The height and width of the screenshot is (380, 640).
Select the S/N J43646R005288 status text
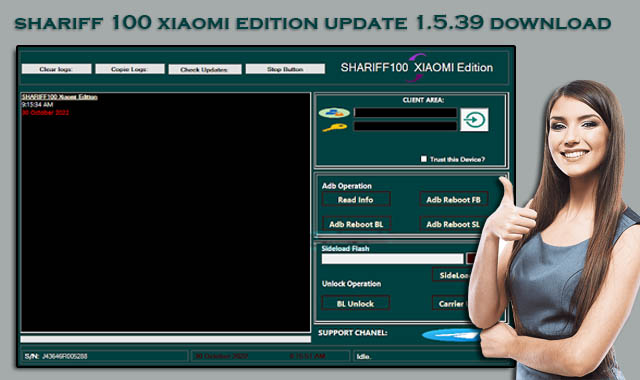click(x=56, y=356)
